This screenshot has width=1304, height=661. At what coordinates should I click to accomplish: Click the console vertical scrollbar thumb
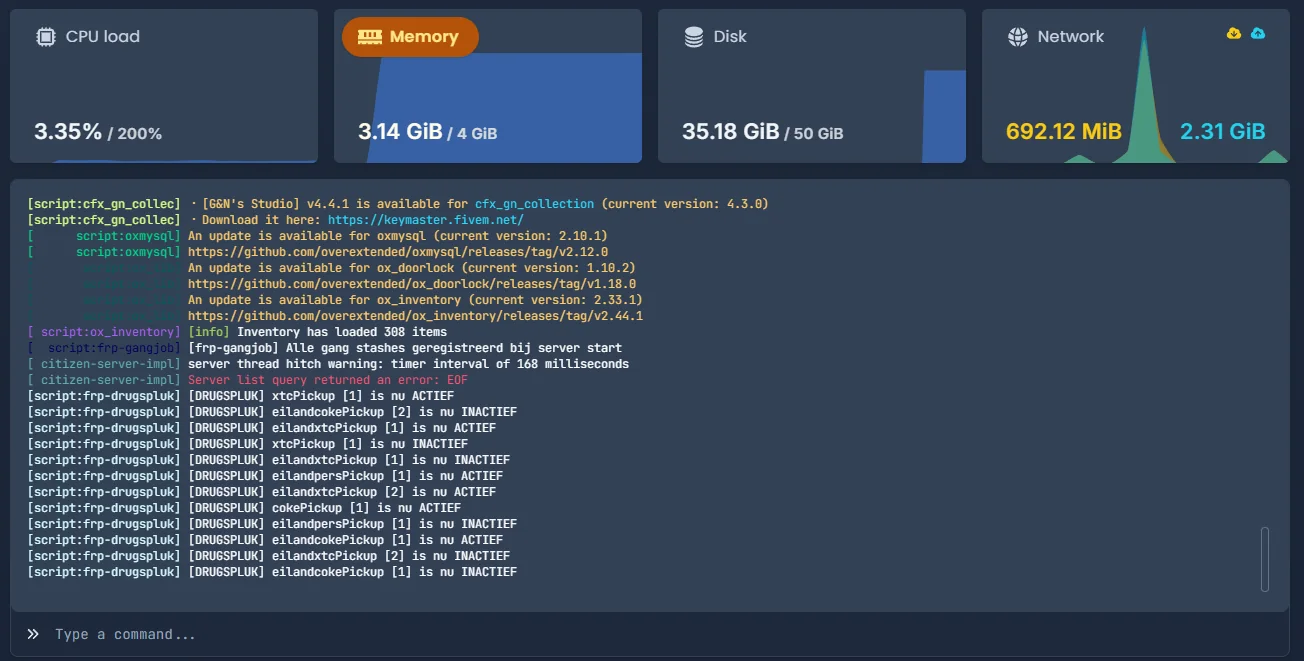(x=1265, y=559)
